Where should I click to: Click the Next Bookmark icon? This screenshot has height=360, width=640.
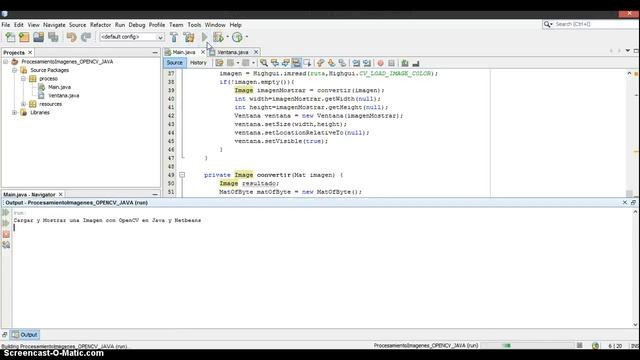[331, 63]
